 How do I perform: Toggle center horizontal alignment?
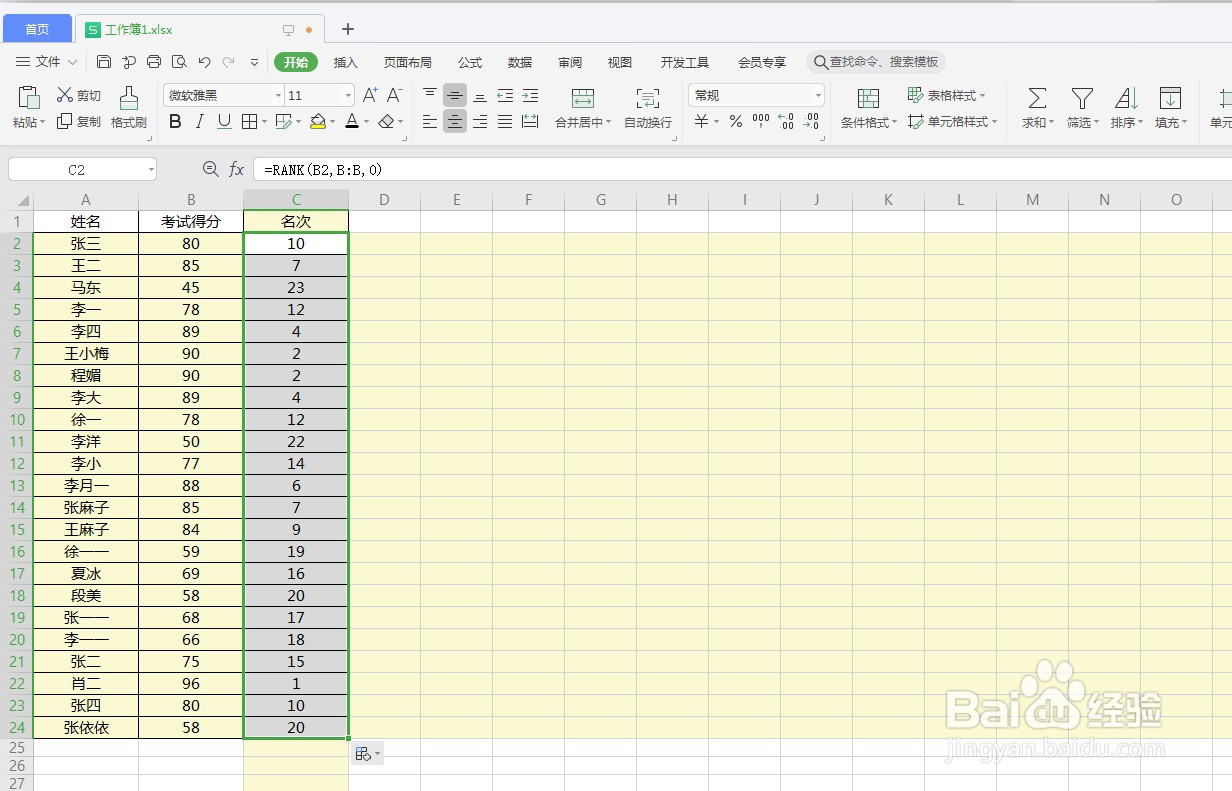(x=455, y=121)
